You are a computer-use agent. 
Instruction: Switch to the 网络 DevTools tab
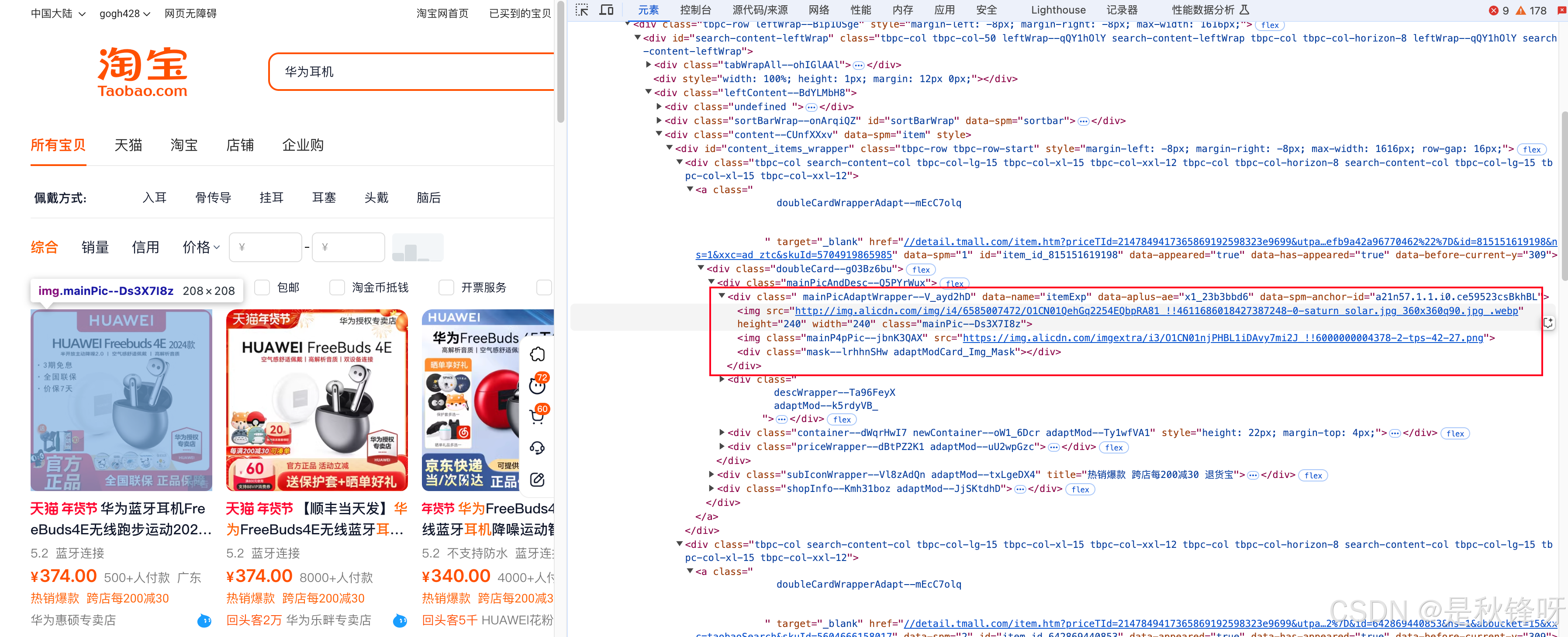point(819,10)
